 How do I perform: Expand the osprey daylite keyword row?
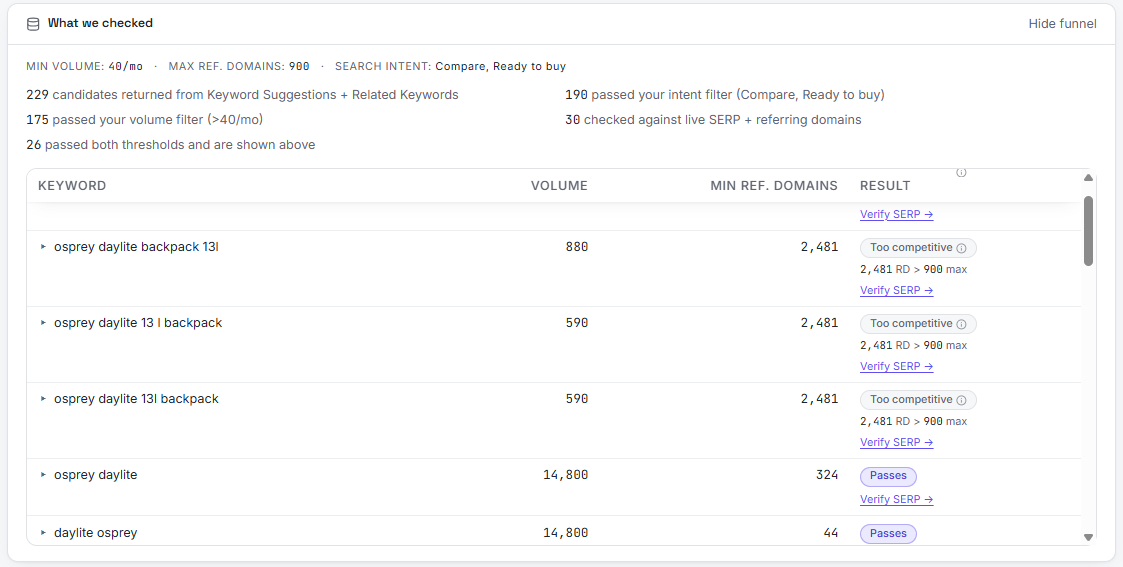click(43, 475)
